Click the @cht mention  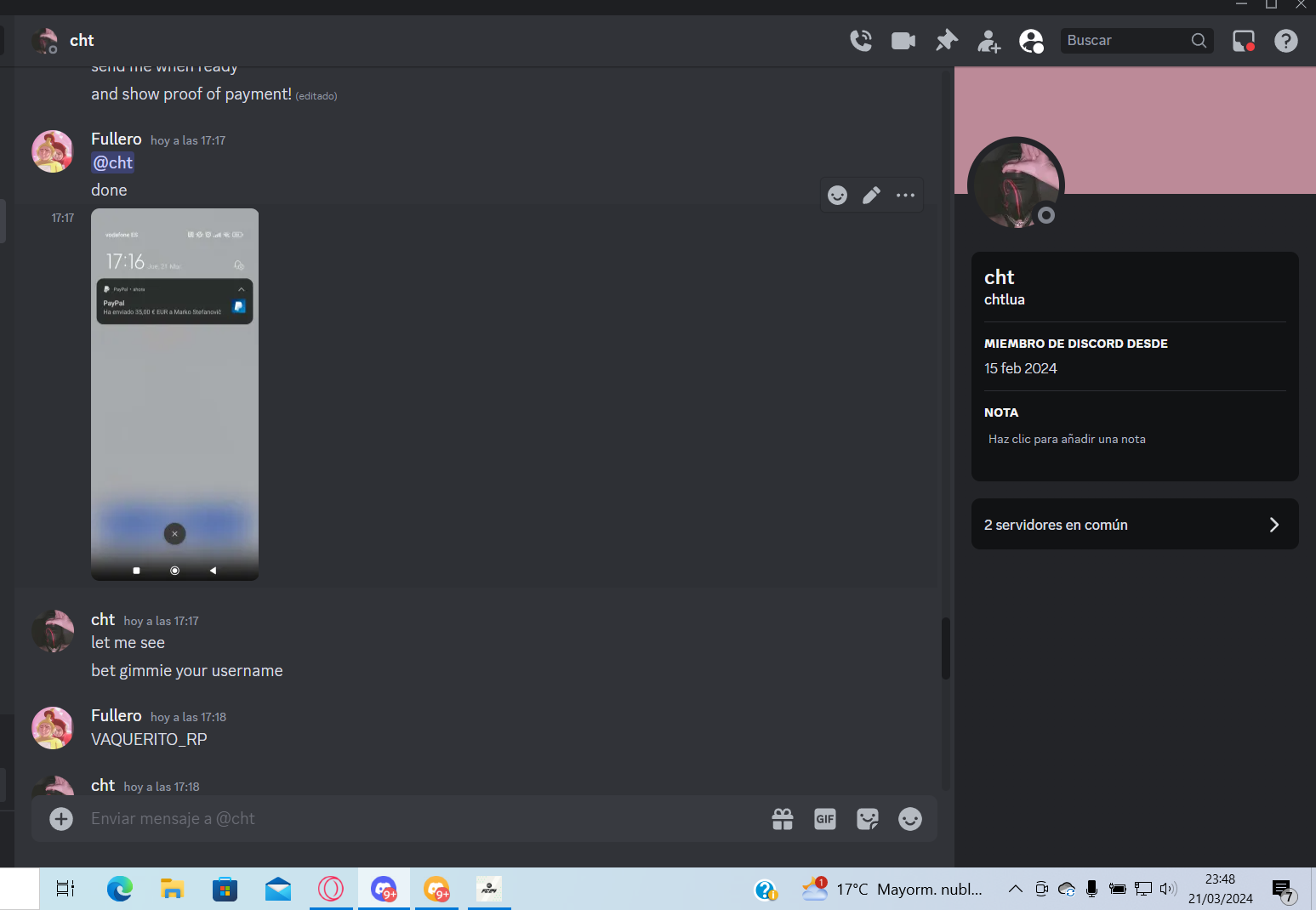point(113,162)
